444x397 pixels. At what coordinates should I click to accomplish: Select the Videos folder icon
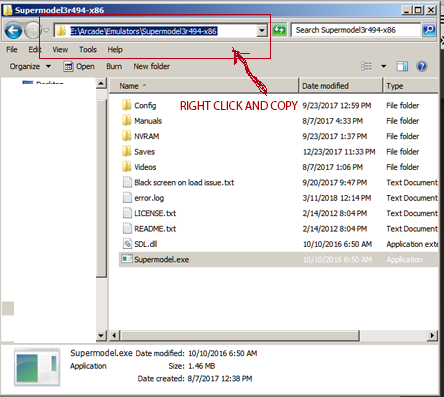tap(127, 167)
